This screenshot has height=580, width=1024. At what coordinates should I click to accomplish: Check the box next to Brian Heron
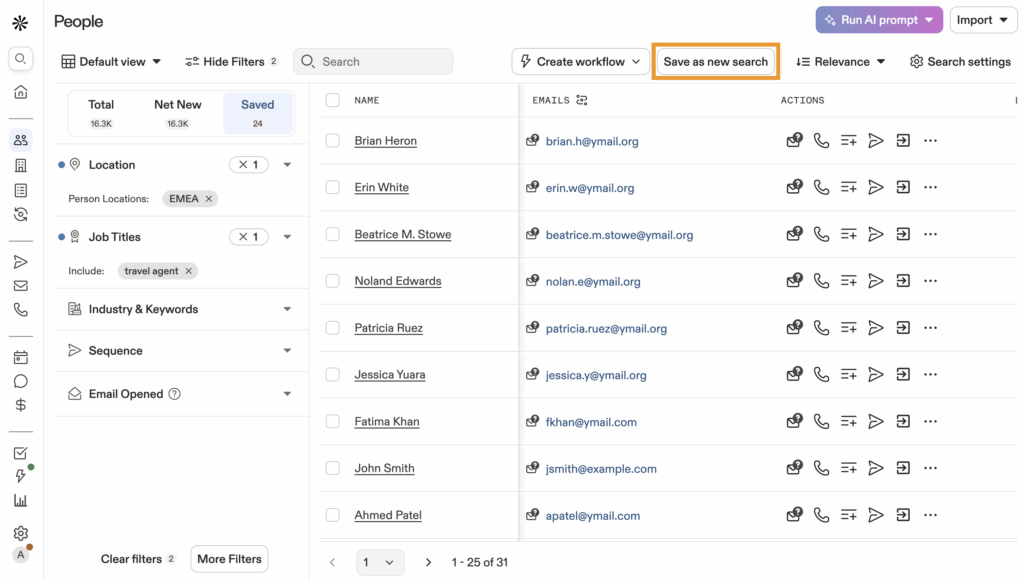(x=333, y=141)
